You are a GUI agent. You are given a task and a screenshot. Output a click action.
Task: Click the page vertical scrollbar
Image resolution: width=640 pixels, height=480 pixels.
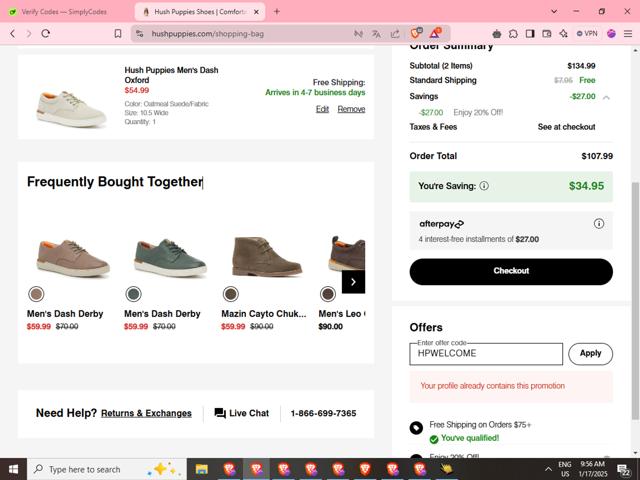635,300
